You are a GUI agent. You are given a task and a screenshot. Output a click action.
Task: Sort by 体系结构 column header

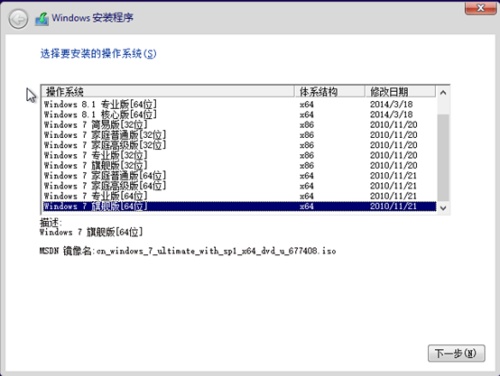(329, 92)
